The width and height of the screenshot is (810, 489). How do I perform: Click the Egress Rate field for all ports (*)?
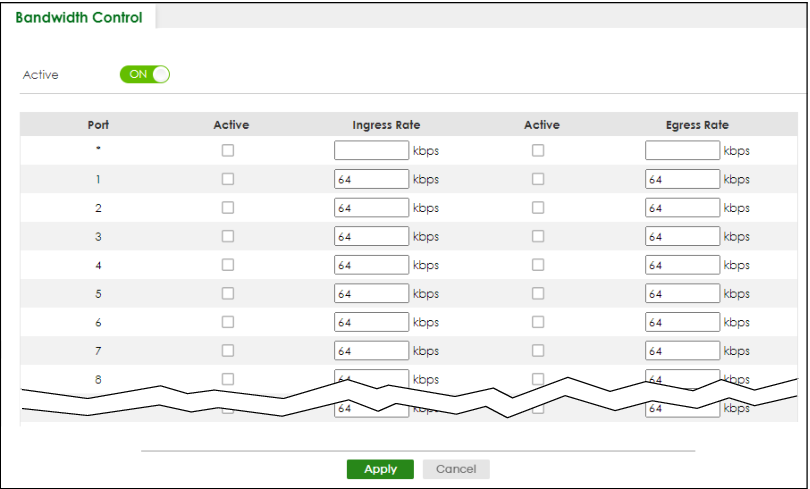pos(682,151)
